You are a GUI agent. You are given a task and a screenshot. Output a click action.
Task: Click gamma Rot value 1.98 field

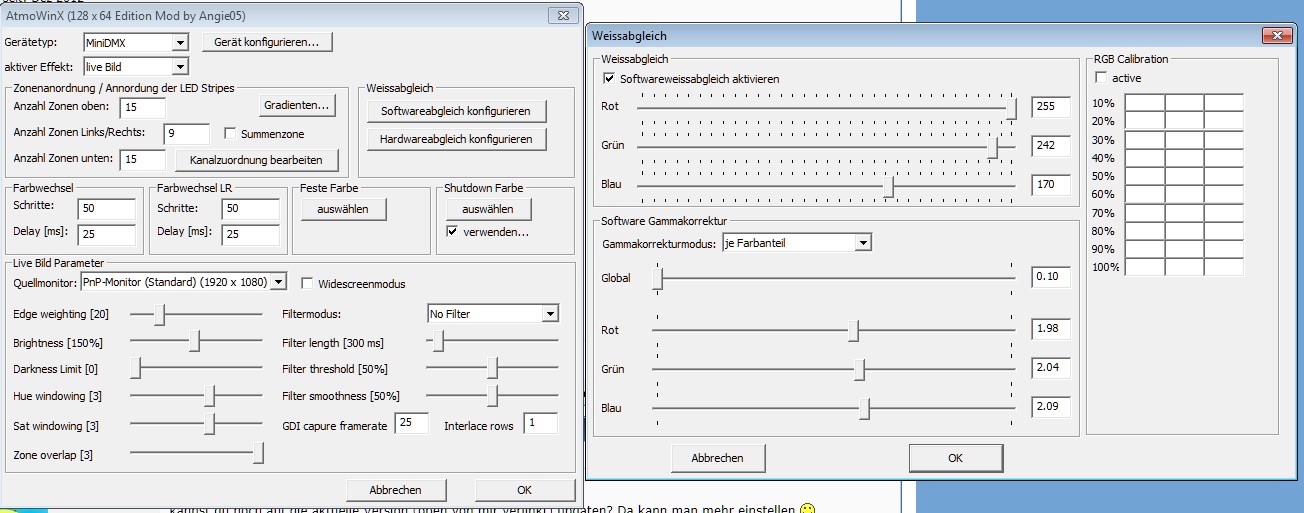point(1051,329)
